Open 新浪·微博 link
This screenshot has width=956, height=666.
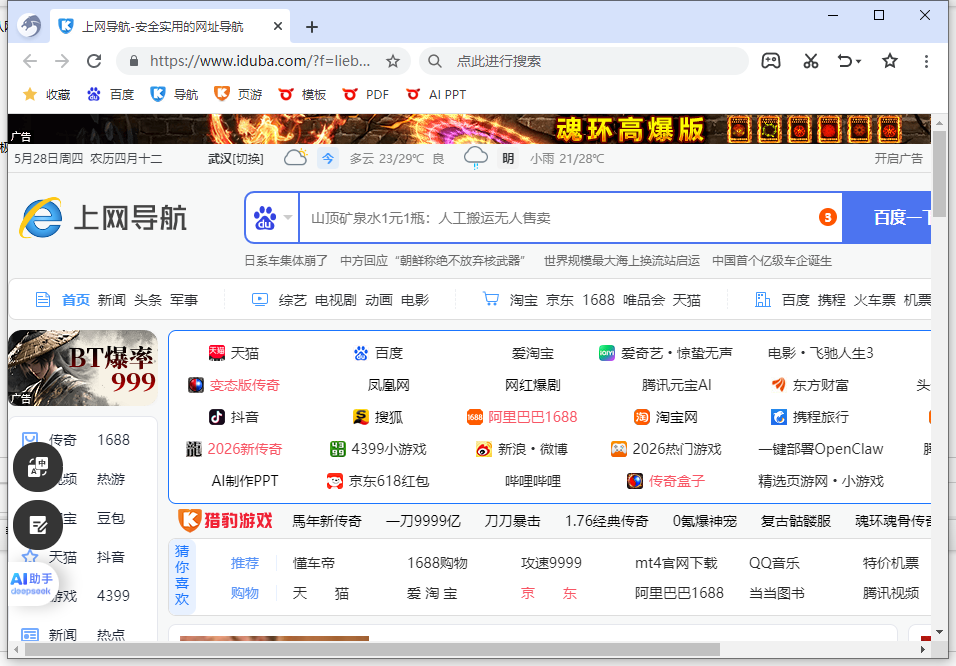click(522, 449)
